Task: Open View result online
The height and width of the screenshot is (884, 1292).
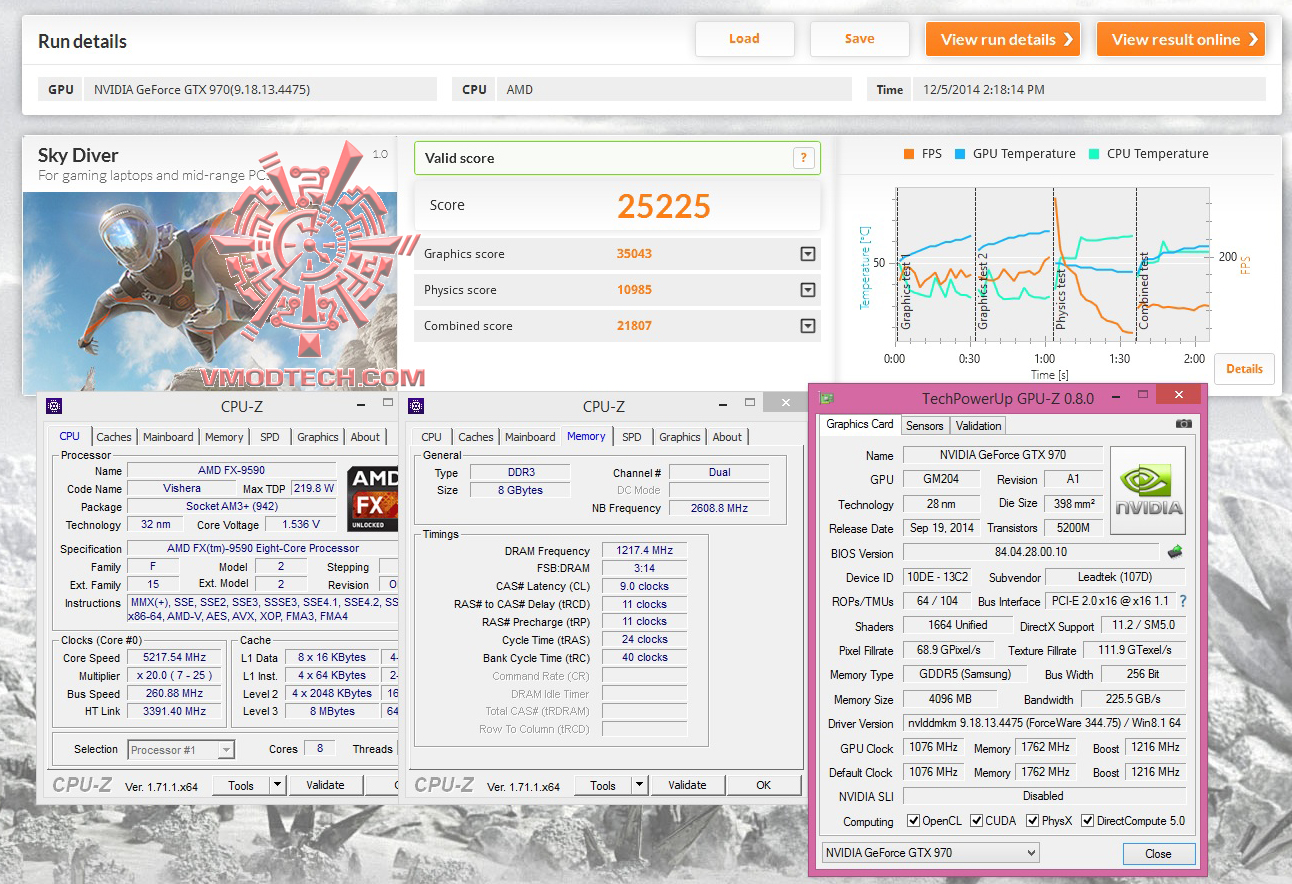Action: (1181, 39)
